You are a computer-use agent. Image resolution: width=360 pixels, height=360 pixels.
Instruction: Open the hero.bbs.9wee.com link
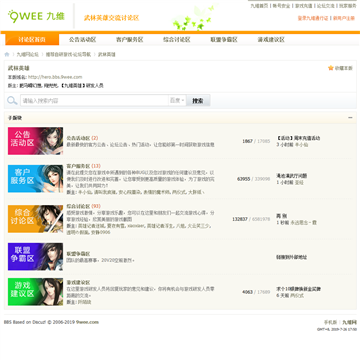(x=55, y=77)
